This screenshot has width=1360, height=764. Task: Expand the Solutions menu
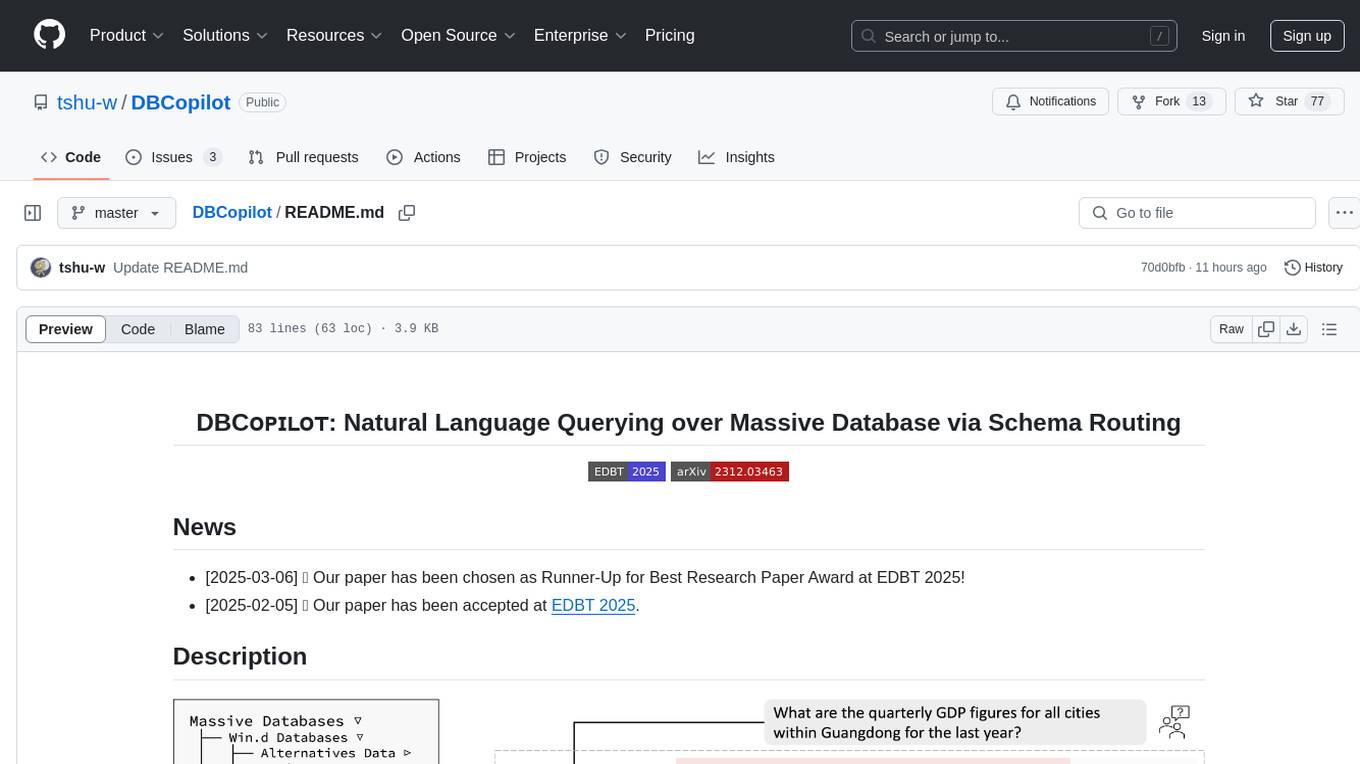click(x=225, y=35)
